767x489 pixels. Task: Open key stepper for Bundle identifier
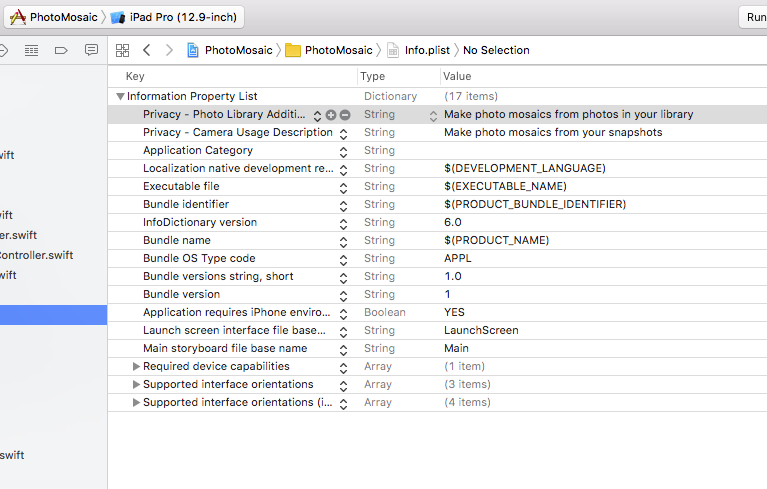343,206
